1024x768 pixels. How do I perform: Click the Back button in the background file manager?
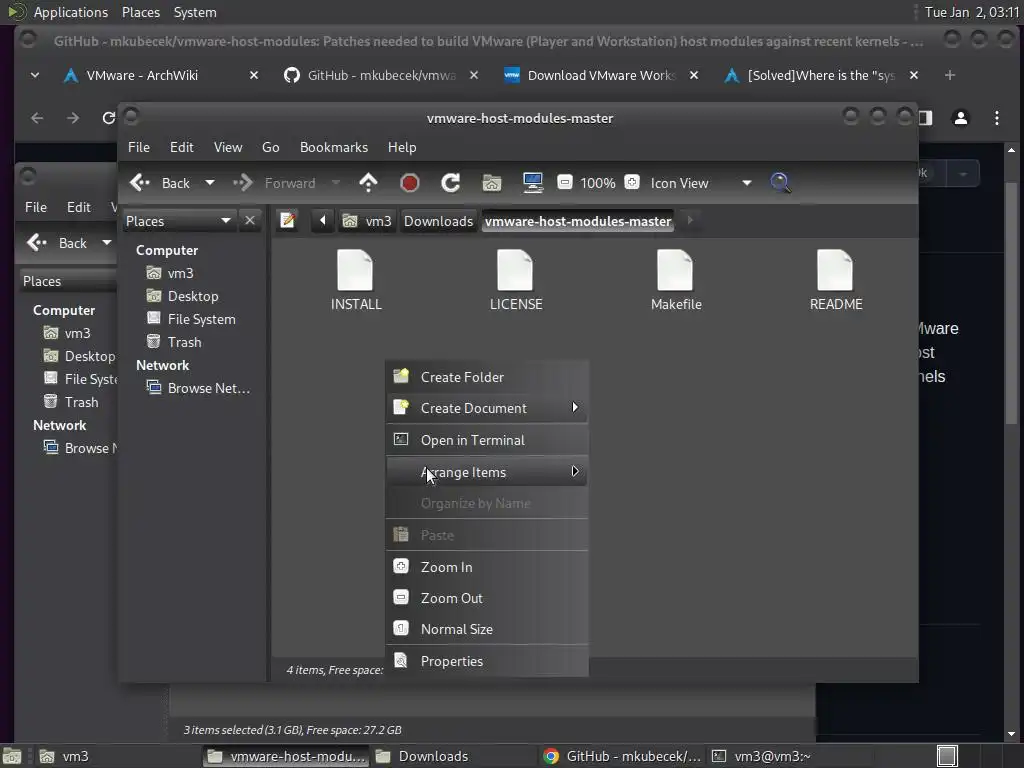(x=57, y=243)
